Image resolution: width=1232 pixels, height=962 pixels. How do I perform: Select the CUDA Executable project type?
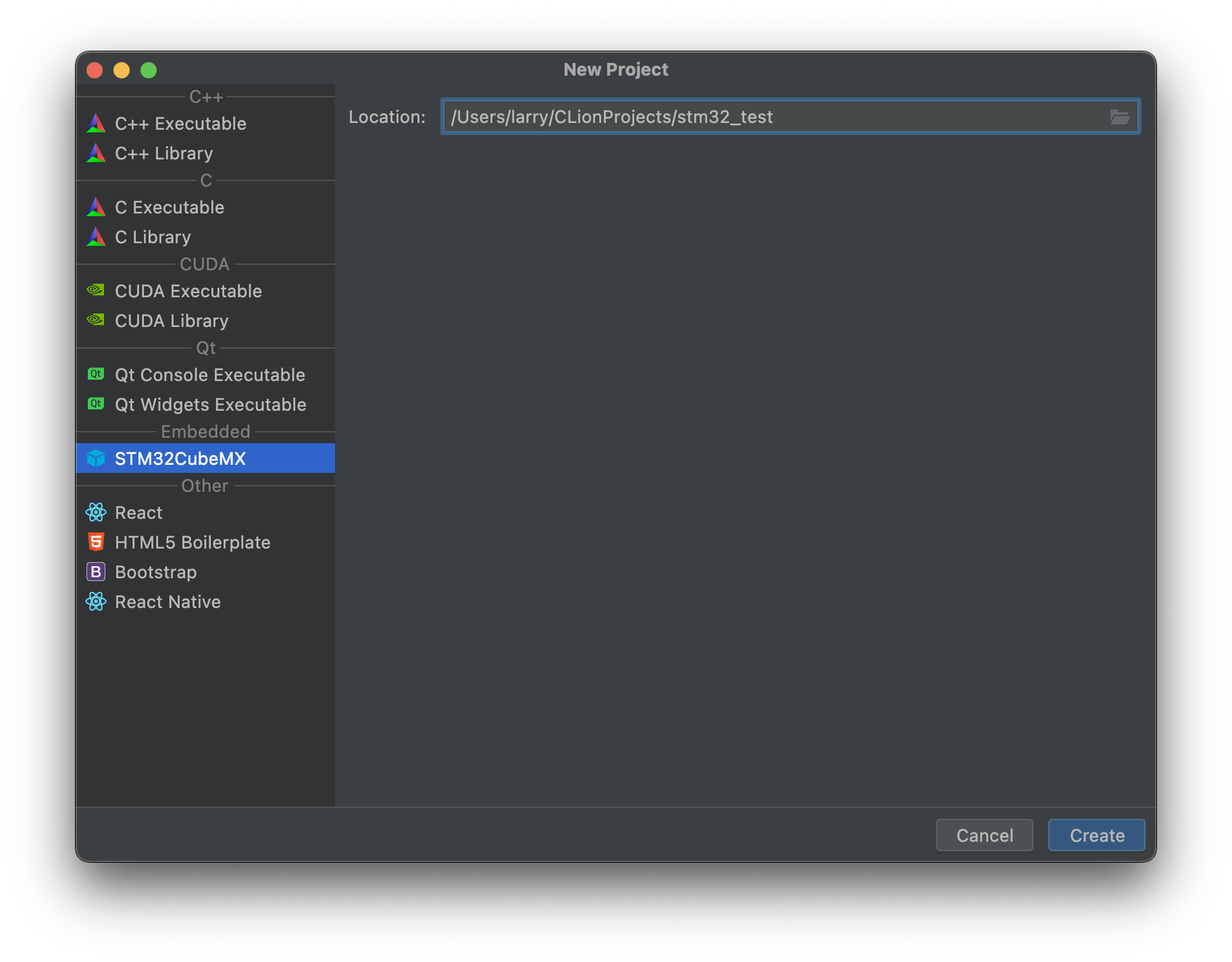188,290
